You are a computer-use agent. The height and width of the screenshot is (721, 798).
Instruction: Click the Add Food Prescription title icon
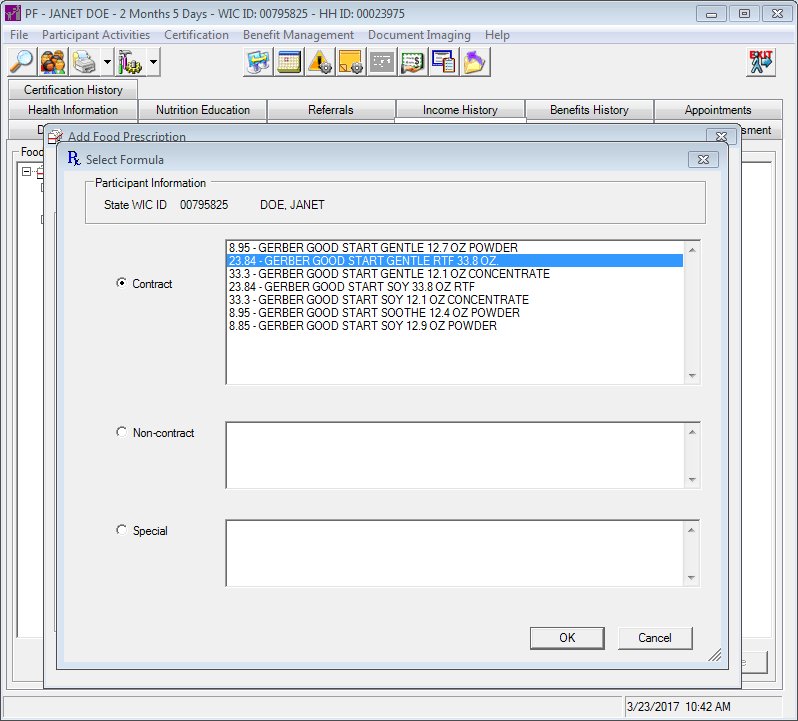click(x=55, y=136)
